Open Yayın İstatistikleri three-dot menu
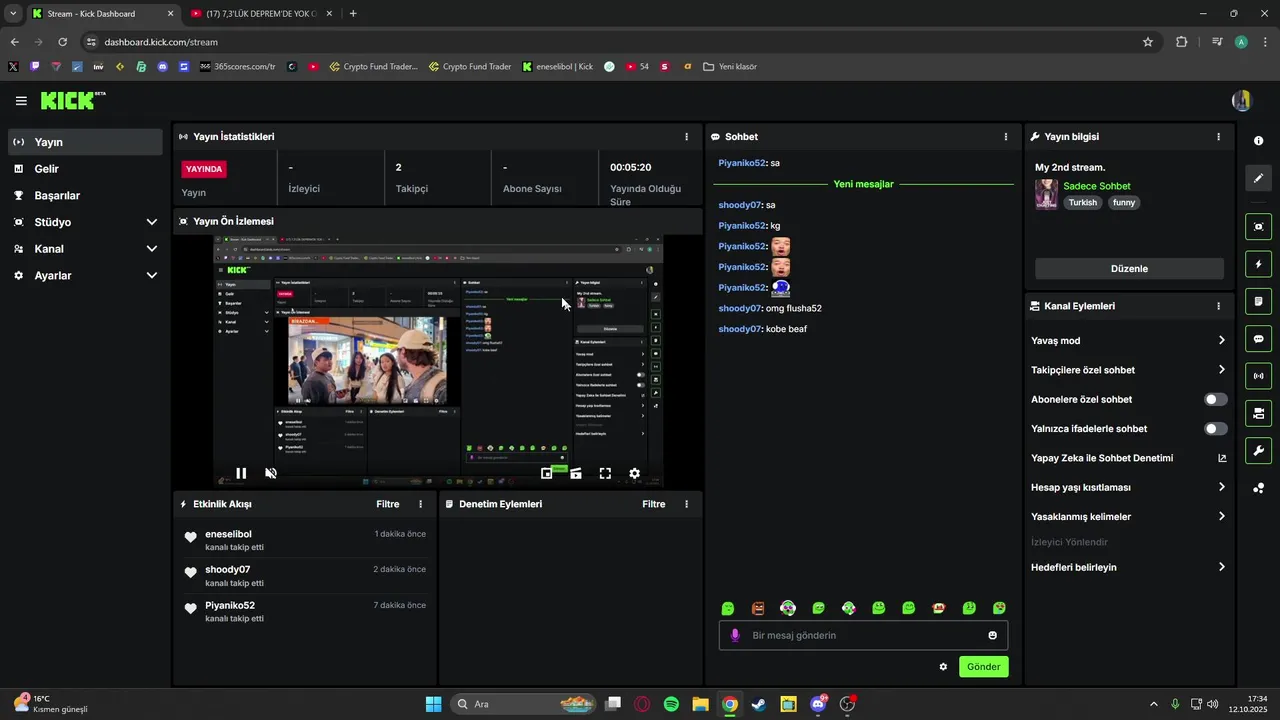Screen dimensions: 1280x720 (686, 137)
